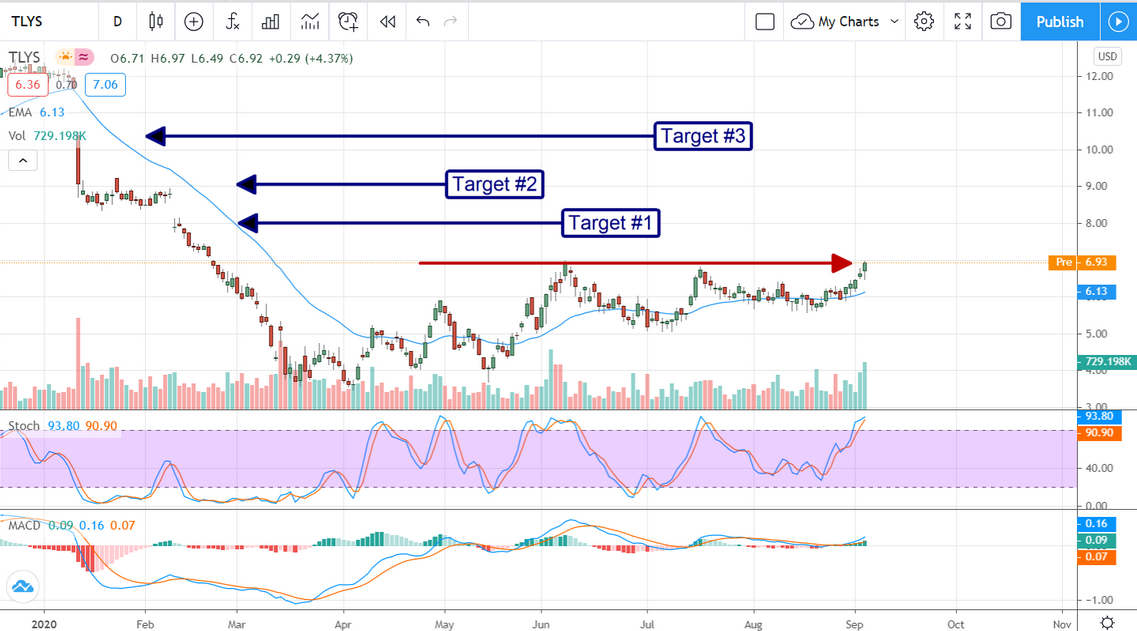Click the Pre 6.93 price label
Viewport: 1137px width, 631px height.
pos(1082,262)
